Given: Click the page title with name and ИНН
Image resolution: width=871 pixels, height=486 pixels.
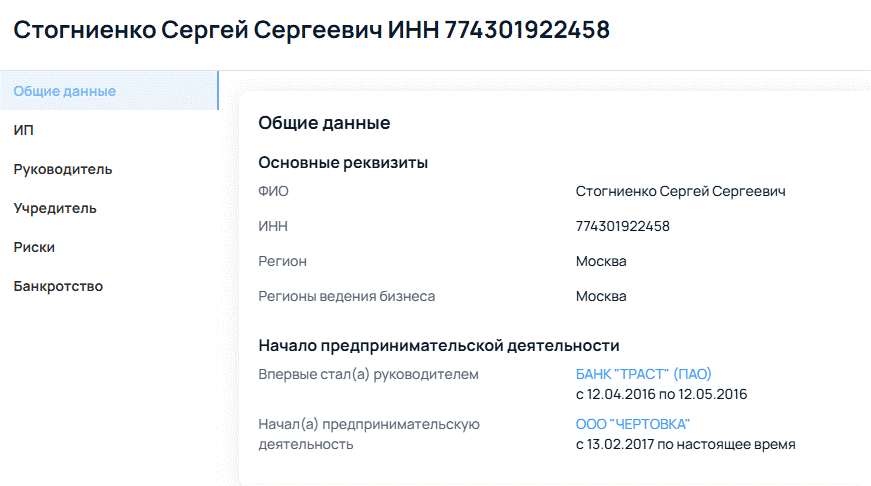Looking at the screenshot, I should [x=311, y=30].
